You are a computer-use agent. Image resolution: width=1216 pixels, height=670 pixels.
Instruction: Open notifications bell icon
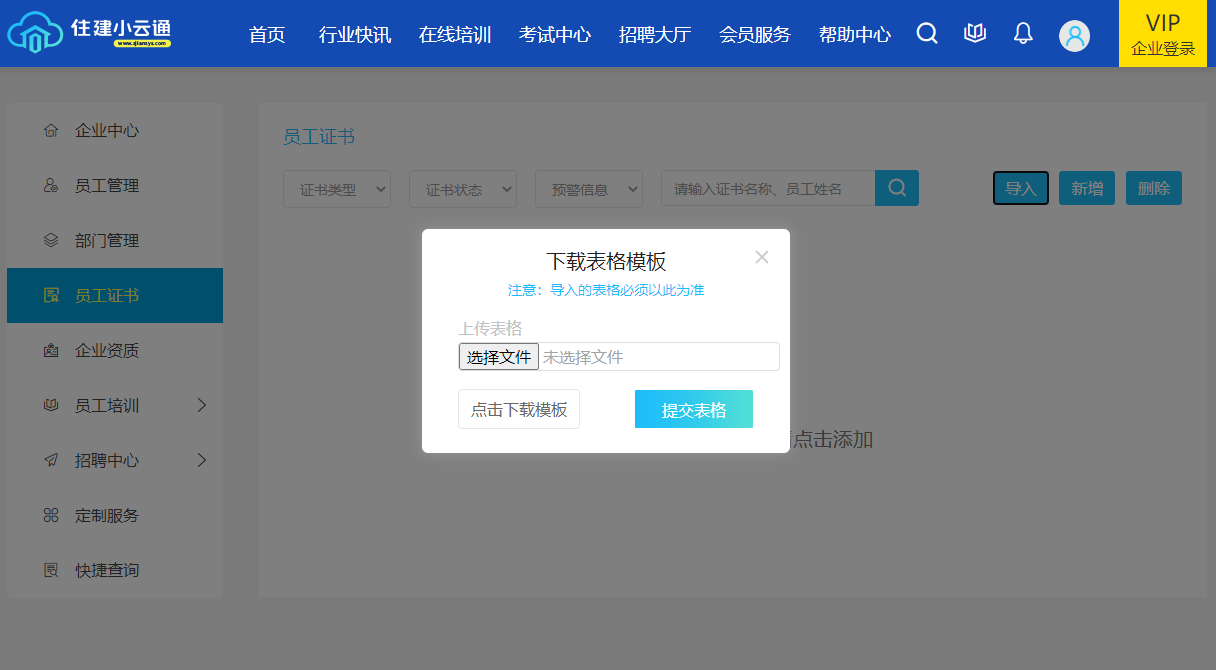click(x=1023, y=34)
